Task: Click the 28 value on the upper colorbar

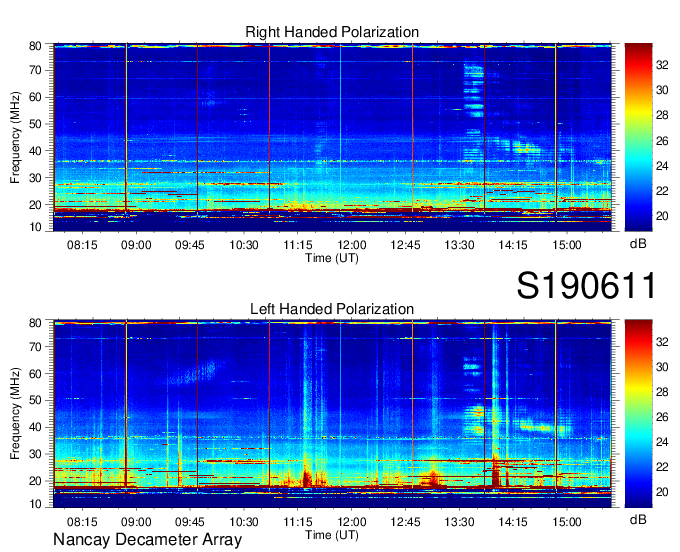Action: click(662, 115)
